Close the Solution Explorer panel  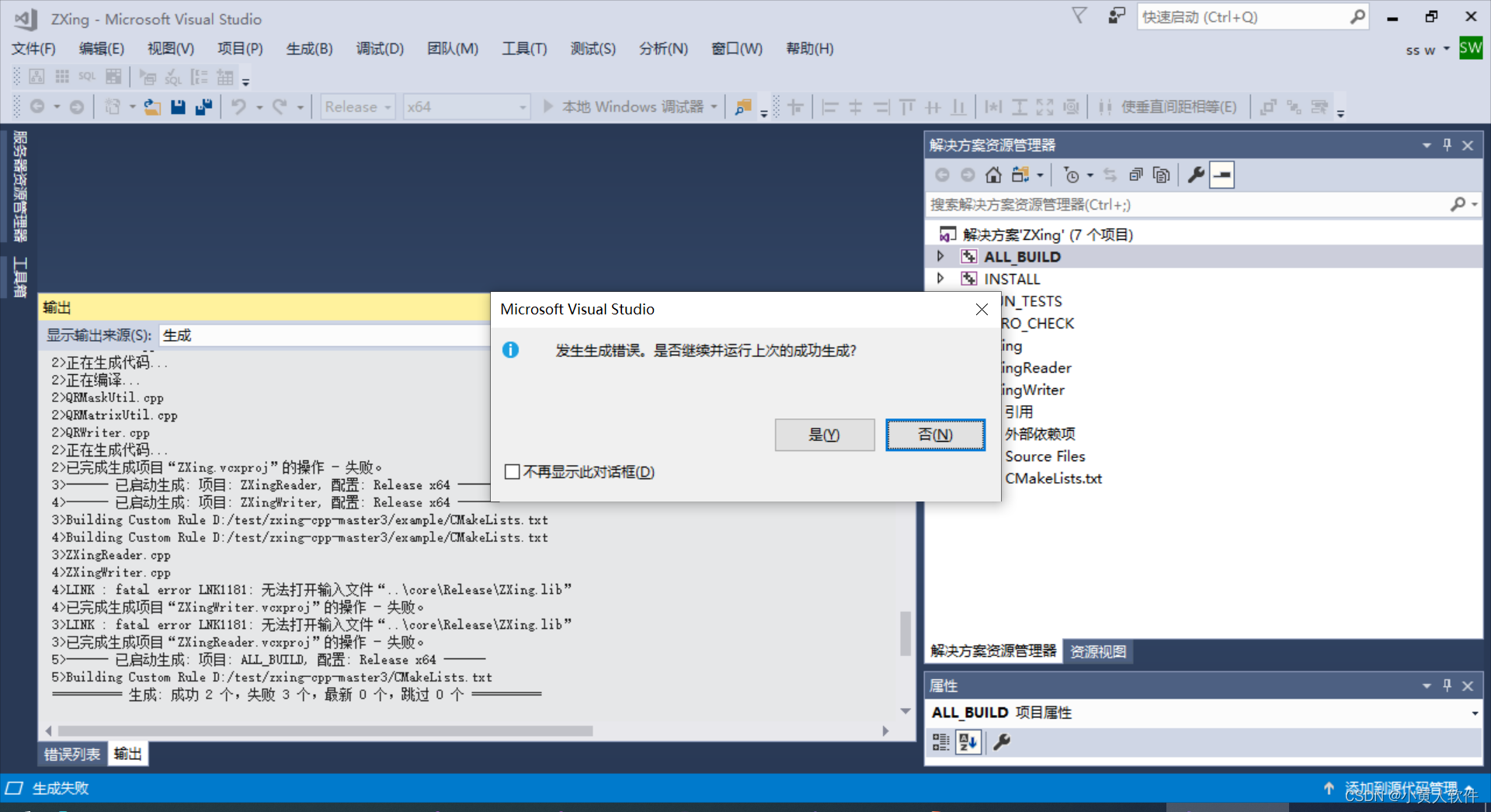1468,145
